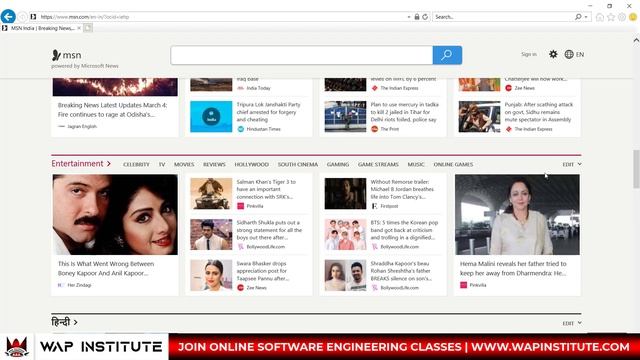Click the WAP Institute logo banner

(x=84, y=347)
